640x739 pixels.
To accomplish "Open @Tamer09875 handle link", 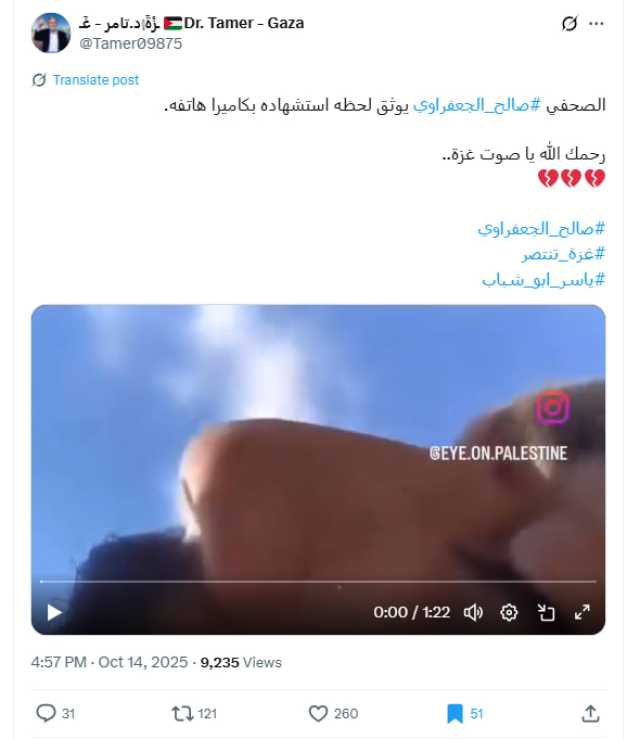I will (131, 44).
